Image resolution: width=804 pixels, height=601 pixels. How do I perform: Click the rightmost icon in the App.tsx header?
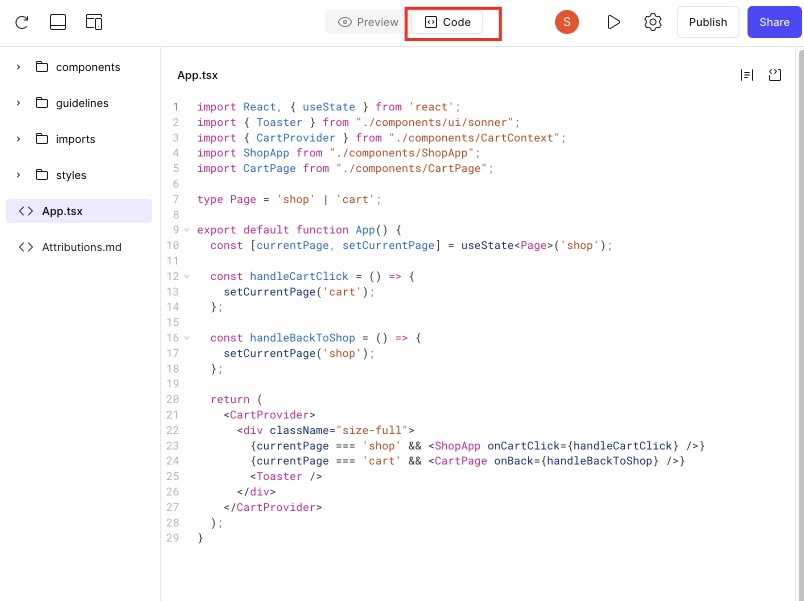pyautogui.click(x=775, y=75)
